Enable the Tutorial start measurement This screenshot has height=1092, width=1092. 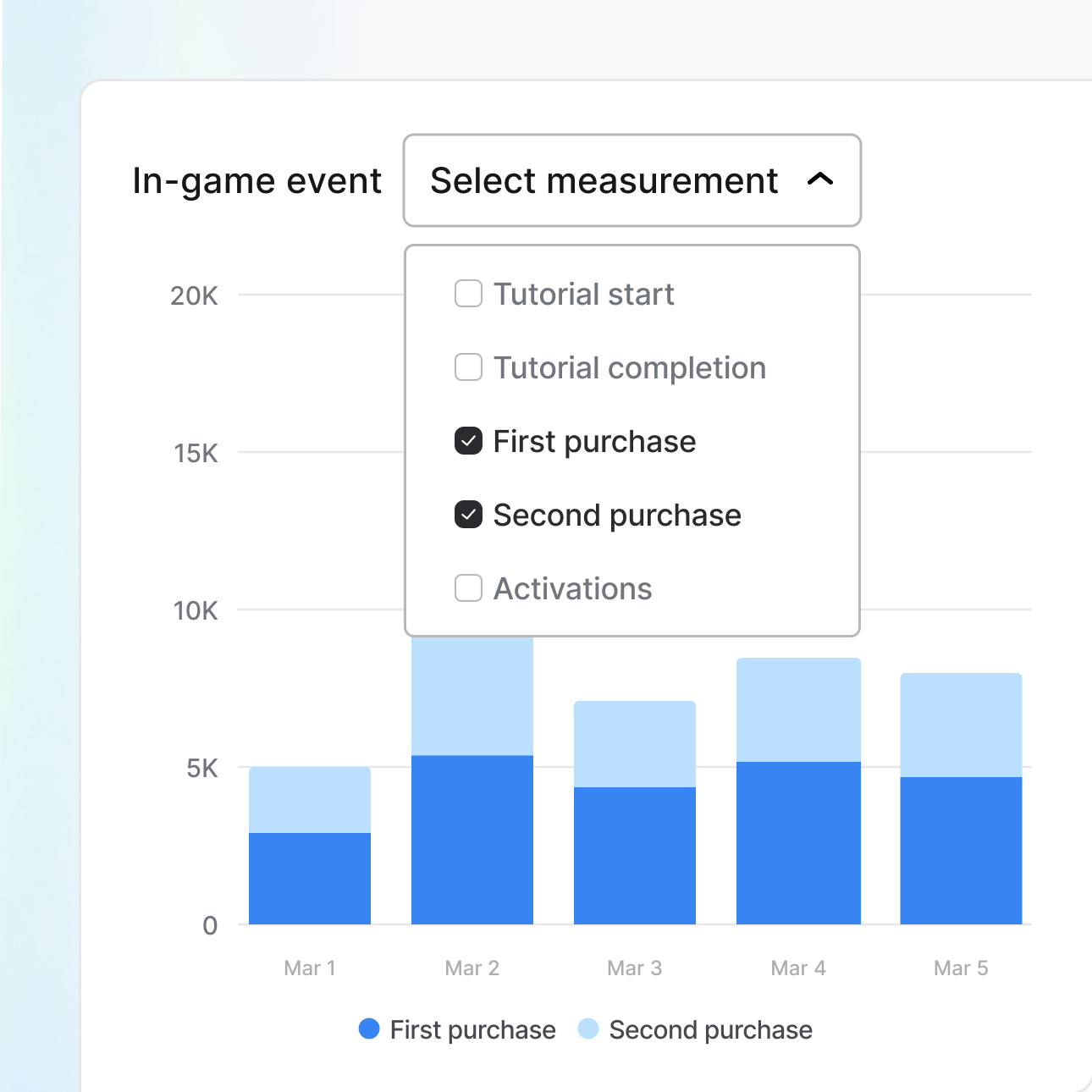coord(467,294)
